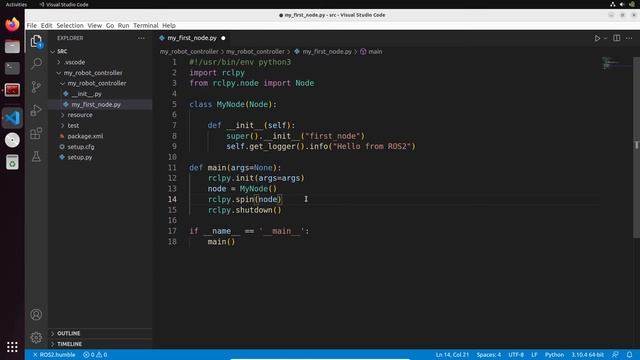Viewport: 640px width, 360px height.
Task: Open the File menu
Action: point(32,25)
